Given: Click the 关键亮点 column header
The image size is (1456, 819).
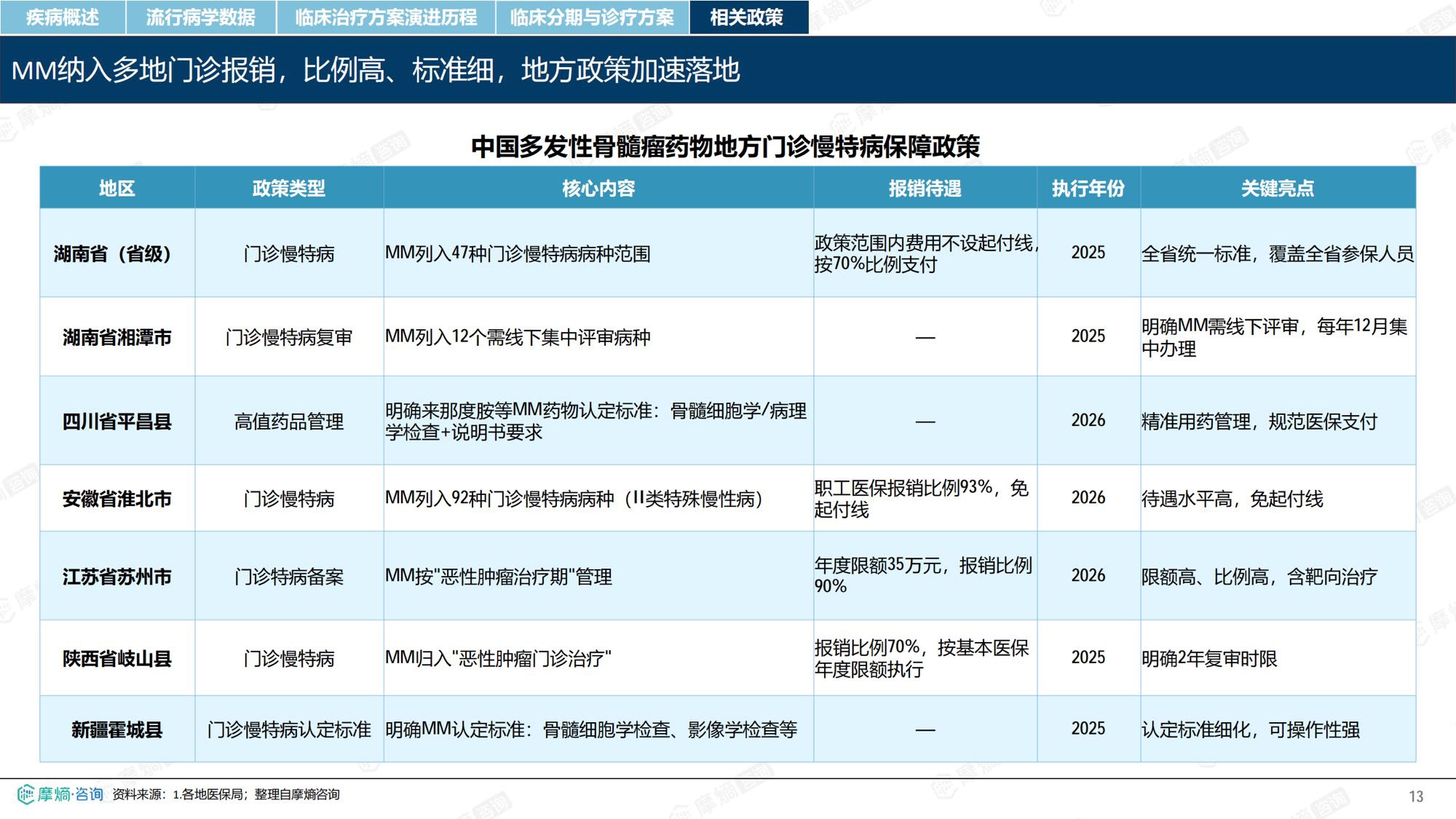Looking at the screenshot, I should (x=1278, y=188).
